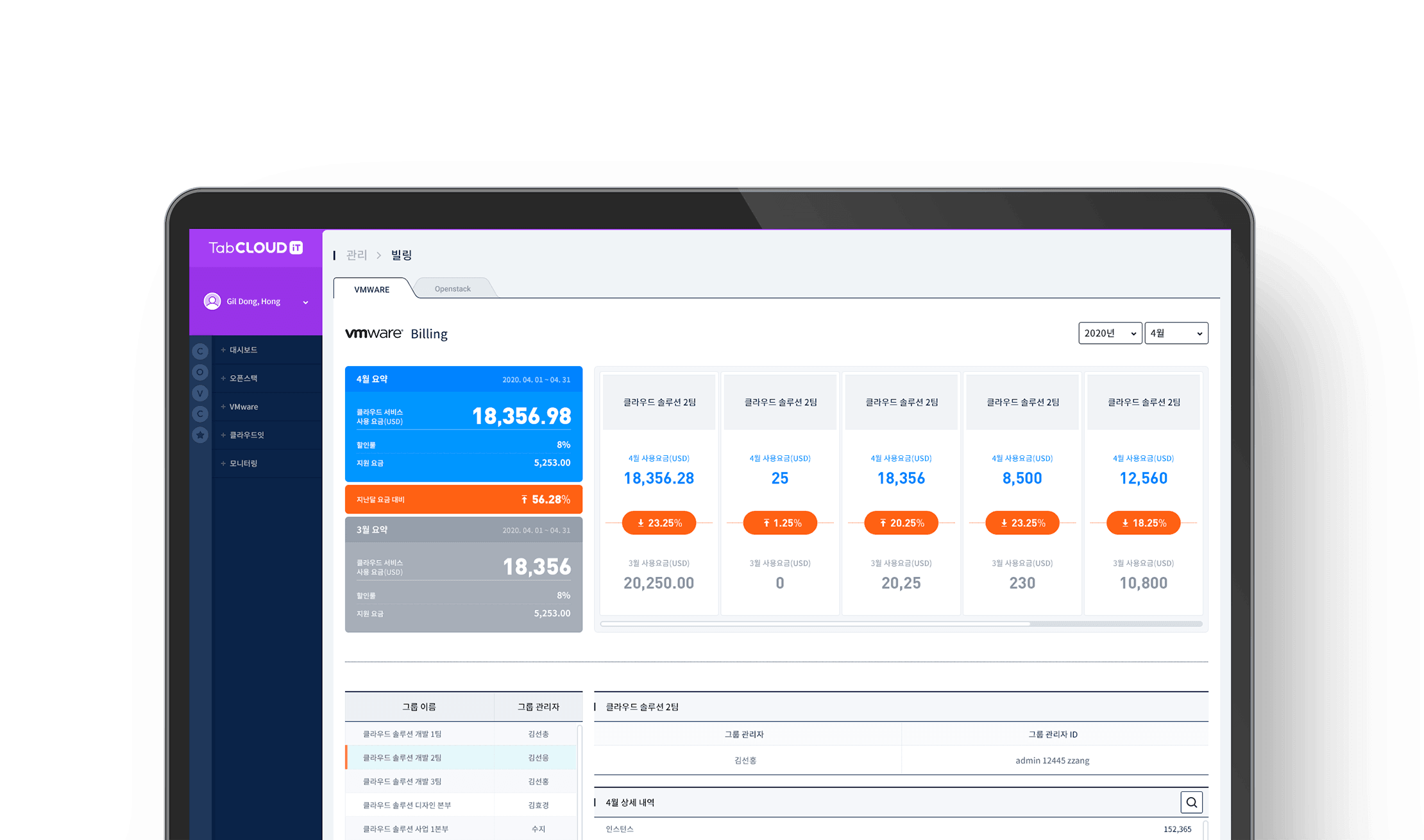Select the VMWARE tab
Screen dimensions: 1424x840
point(371,290)
